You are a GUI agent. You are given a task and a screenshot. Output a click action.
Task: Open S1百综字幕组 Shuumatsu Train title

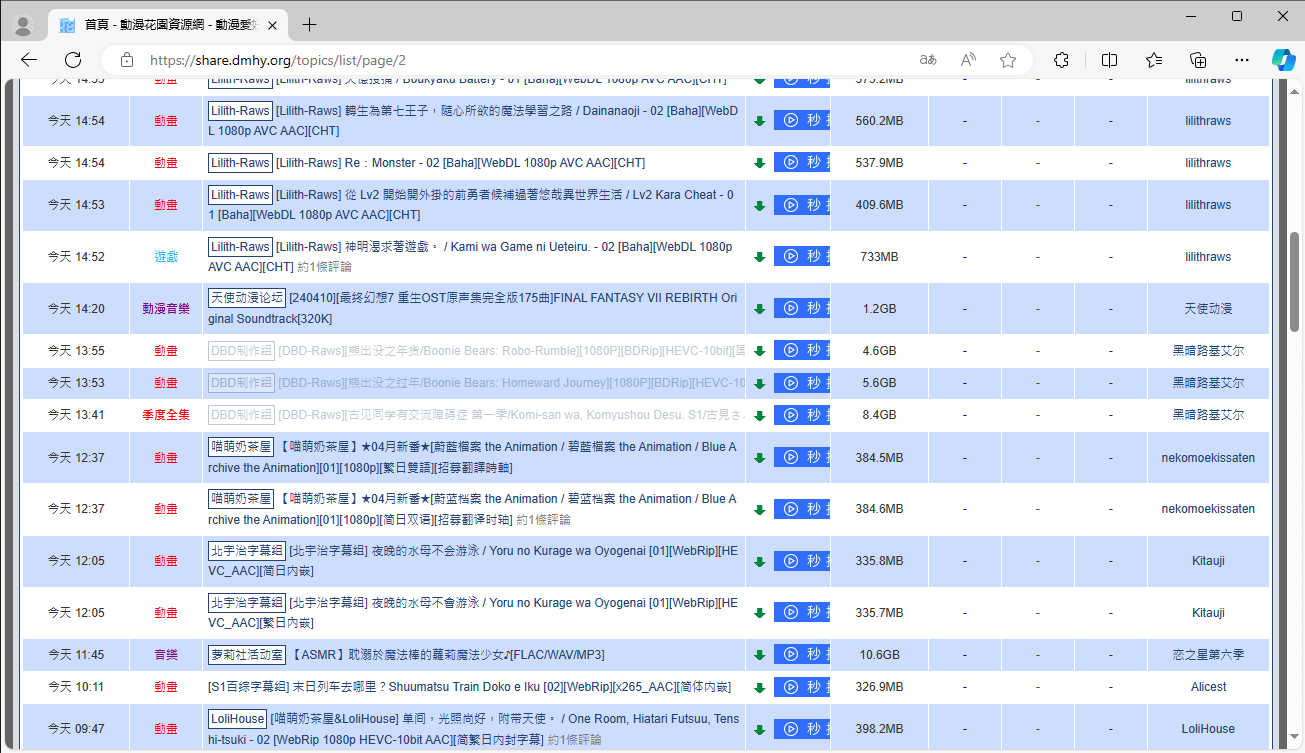point(469,687)
